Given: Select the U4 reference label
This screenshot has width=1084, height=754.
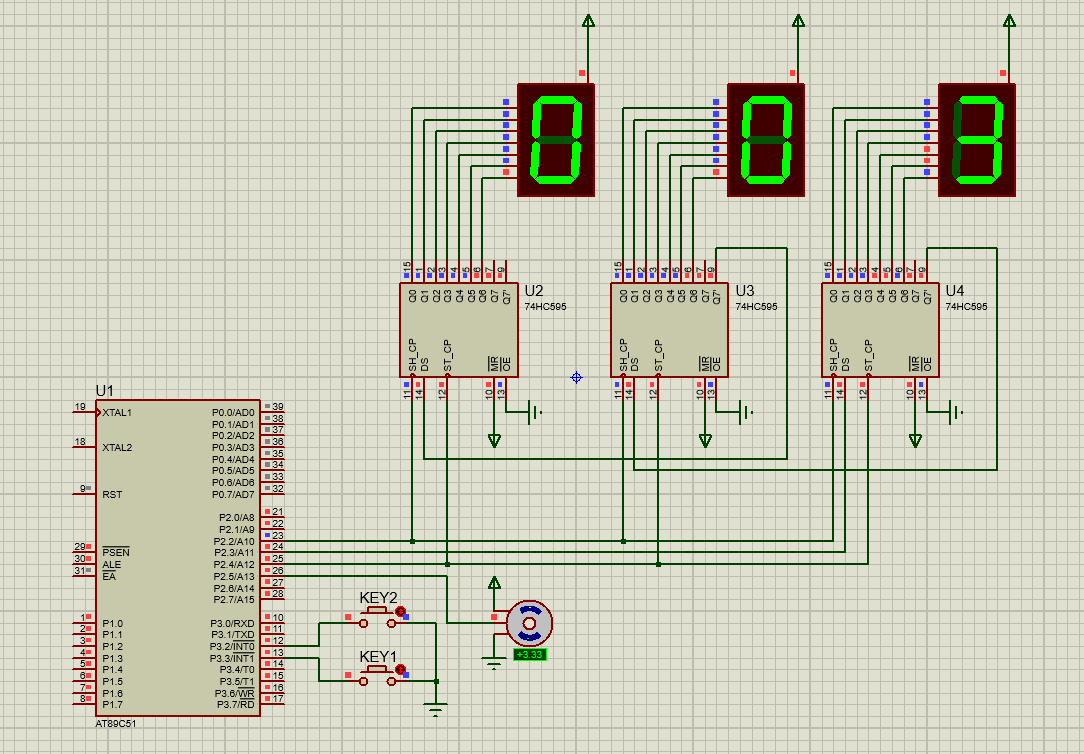Looking at the screenshot, I should click(x=955, y=291).
